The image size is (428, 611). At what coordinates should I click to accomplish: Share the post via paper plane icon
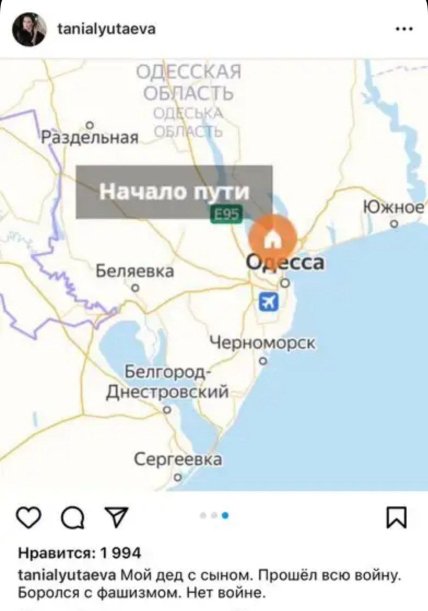(116, 517)
